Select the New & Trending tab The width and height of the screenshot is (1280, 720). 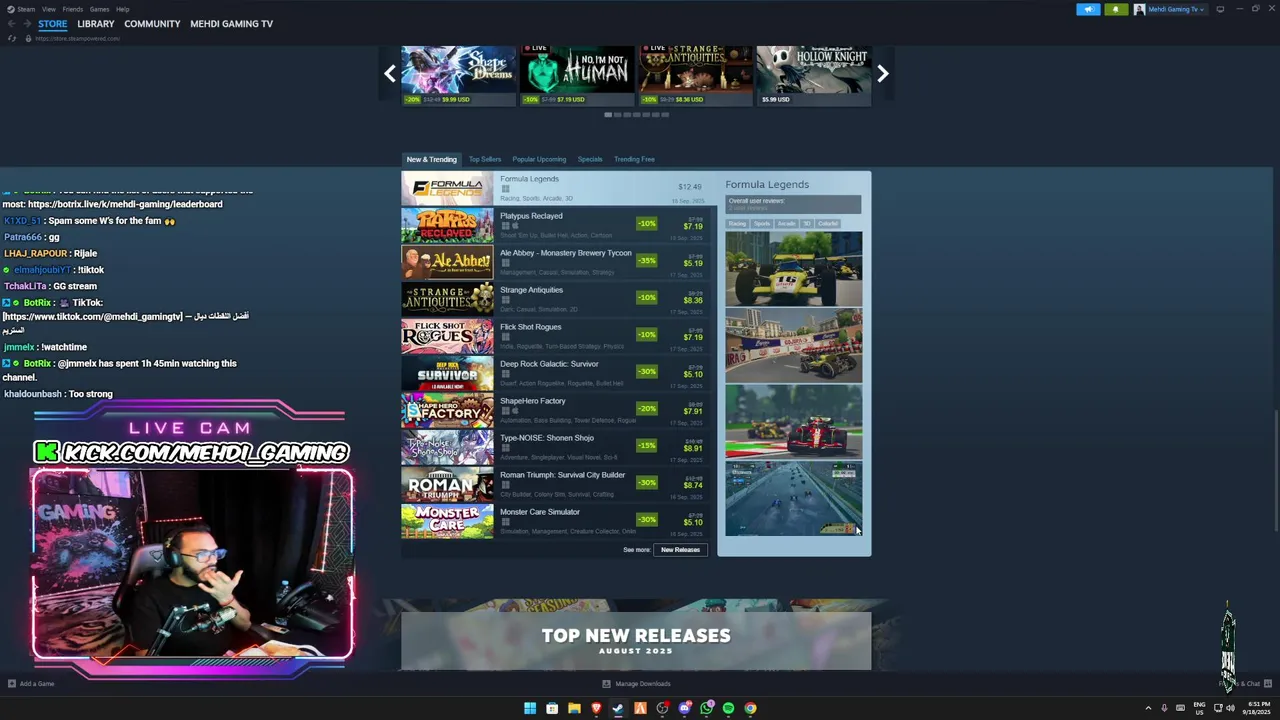click(x=431, y=159)
